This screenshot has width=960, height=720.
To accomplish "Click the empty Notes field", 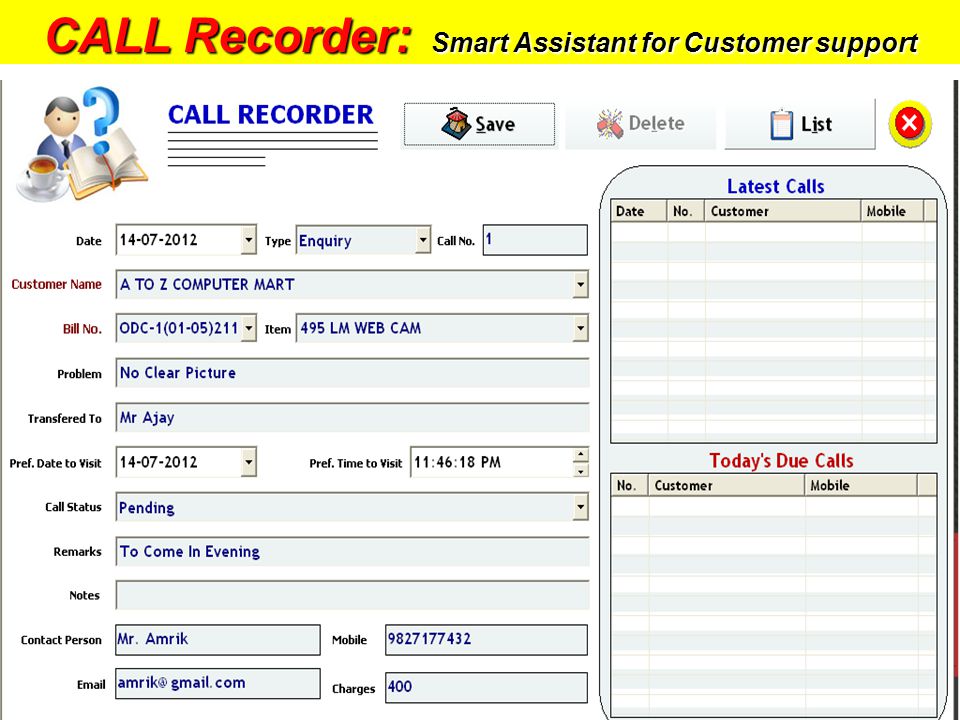I will click(353, 596).
